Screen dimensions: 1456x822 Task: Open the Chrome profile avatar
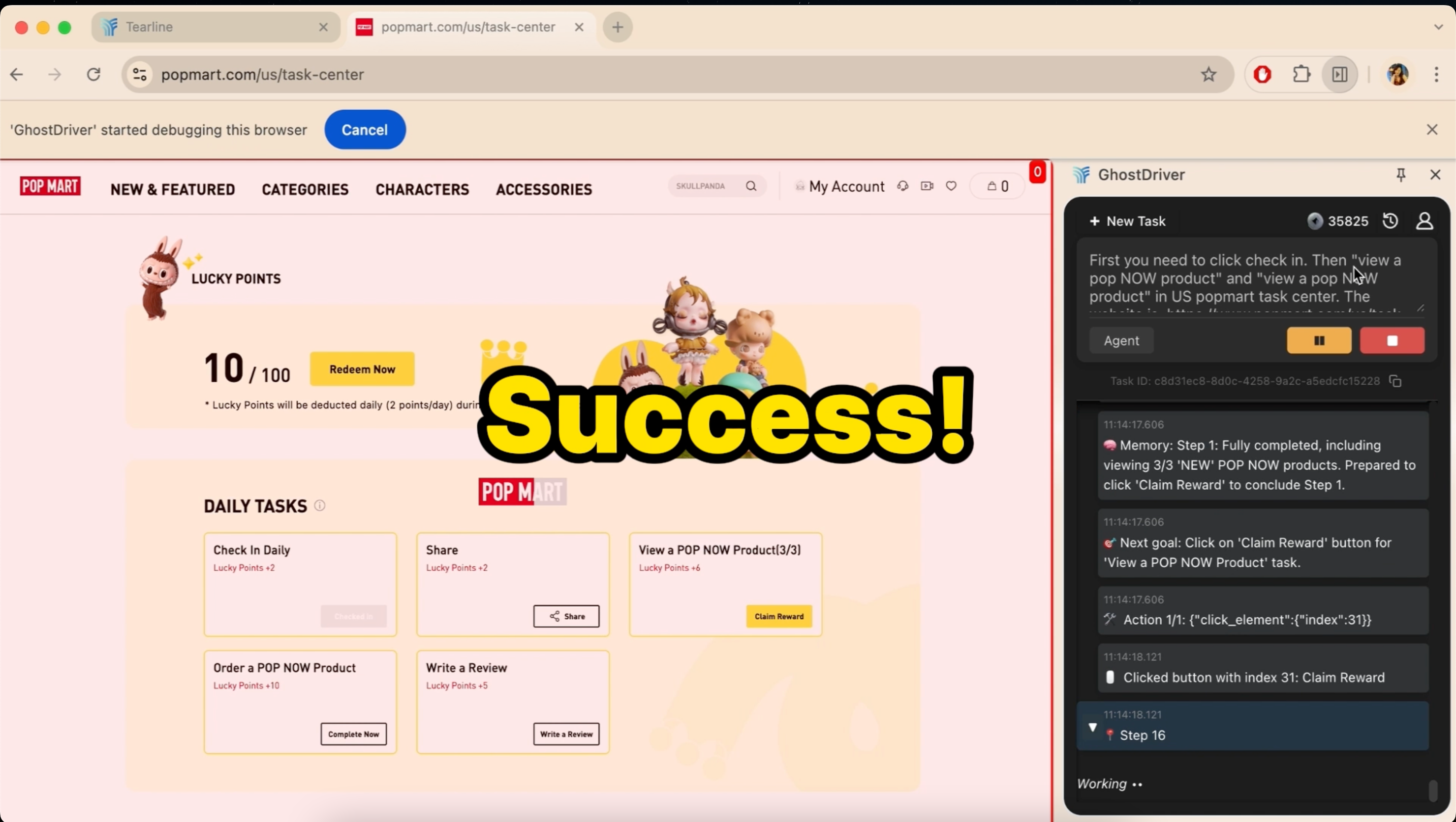tap(1398, 74)
